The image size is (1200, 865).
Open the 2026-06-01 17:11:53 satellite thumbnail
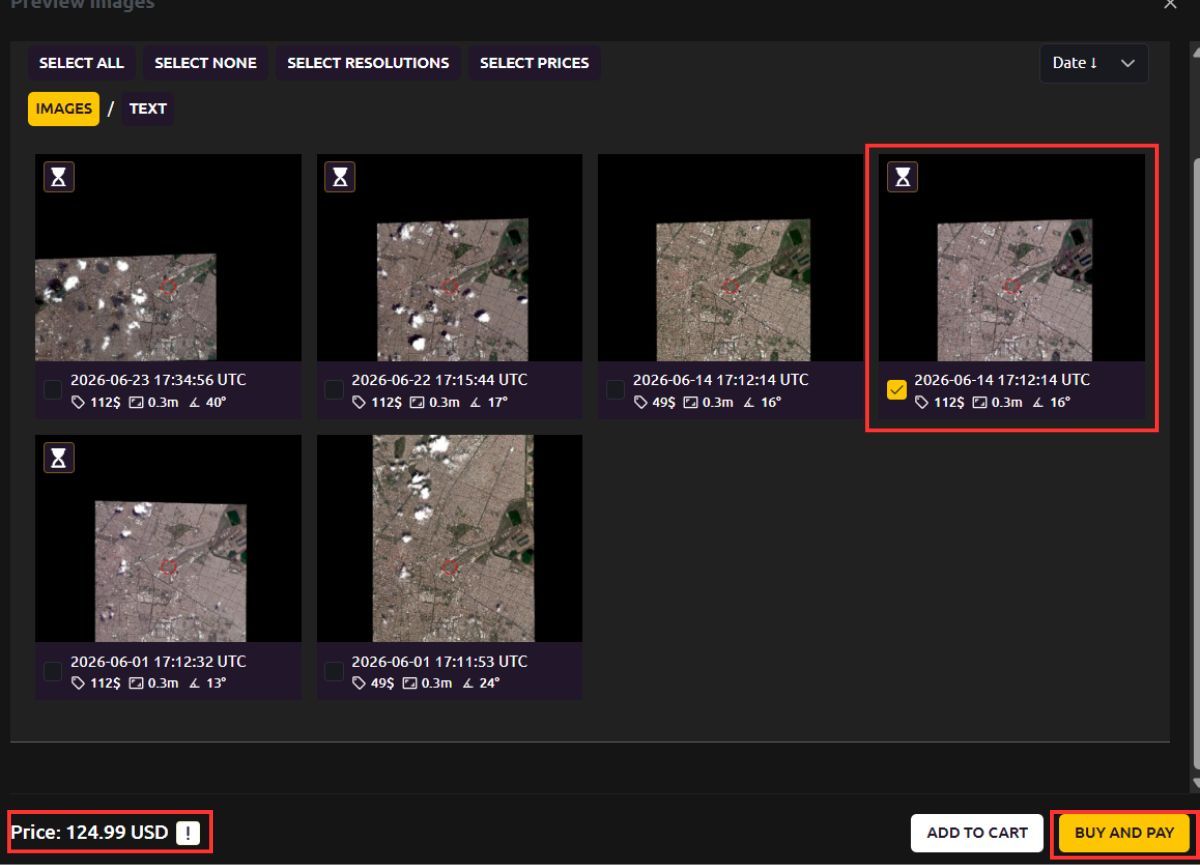coord(449,538)
